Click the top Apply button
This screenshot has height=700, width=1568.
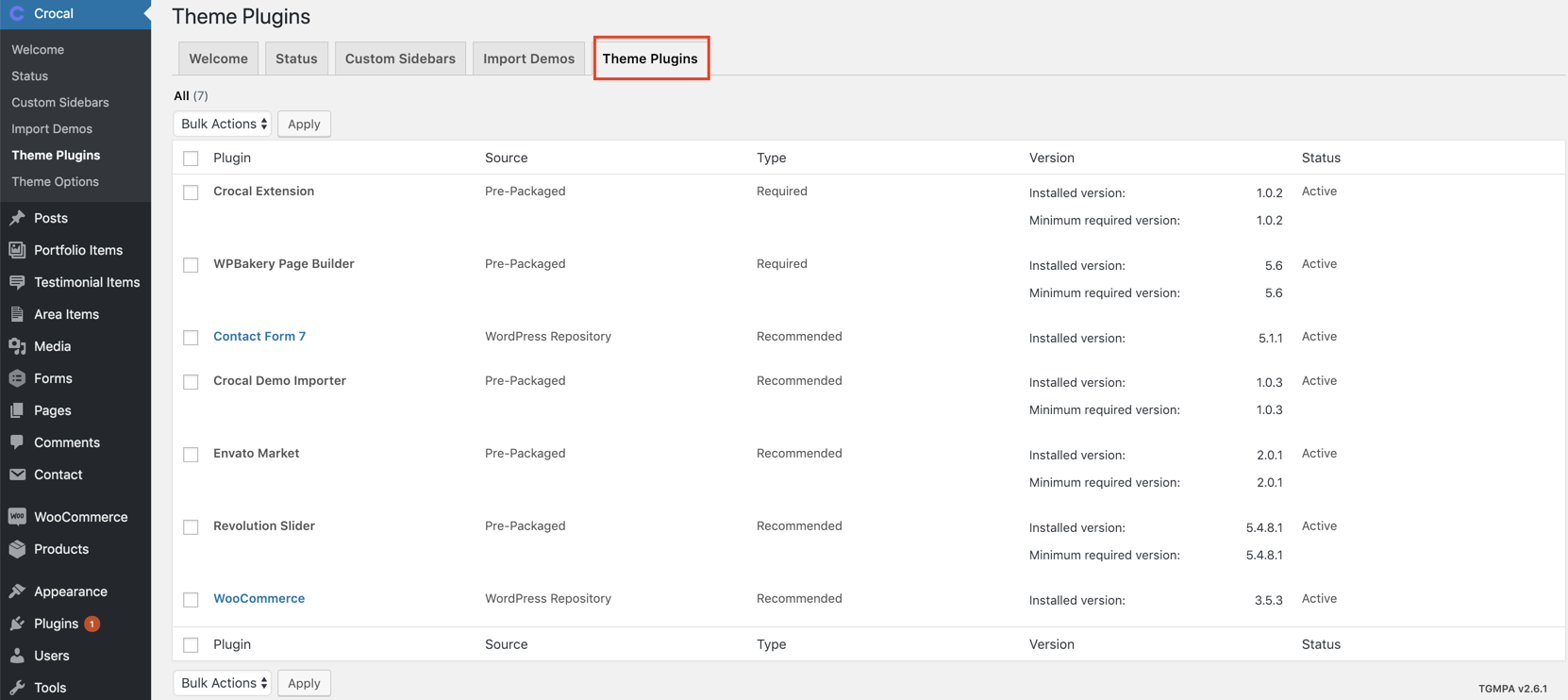(304, 124)
